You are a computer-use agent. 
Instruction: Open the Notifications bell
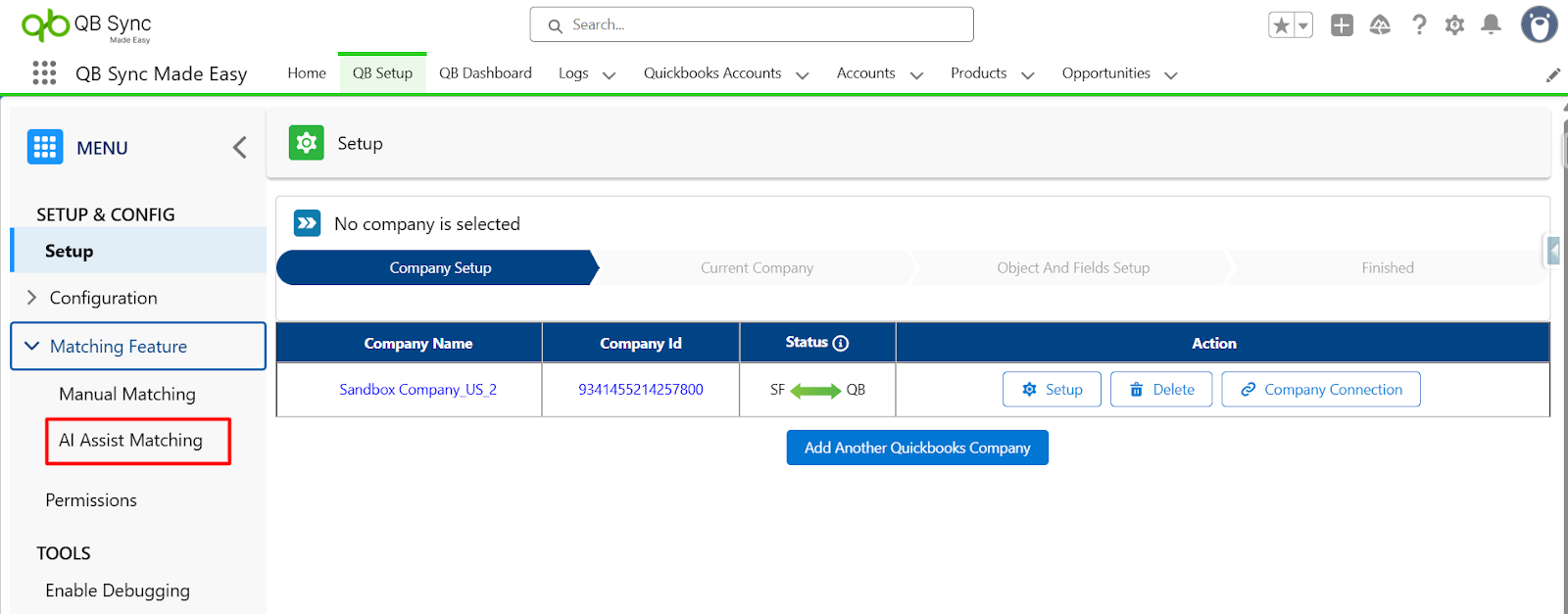(1491, 25)
